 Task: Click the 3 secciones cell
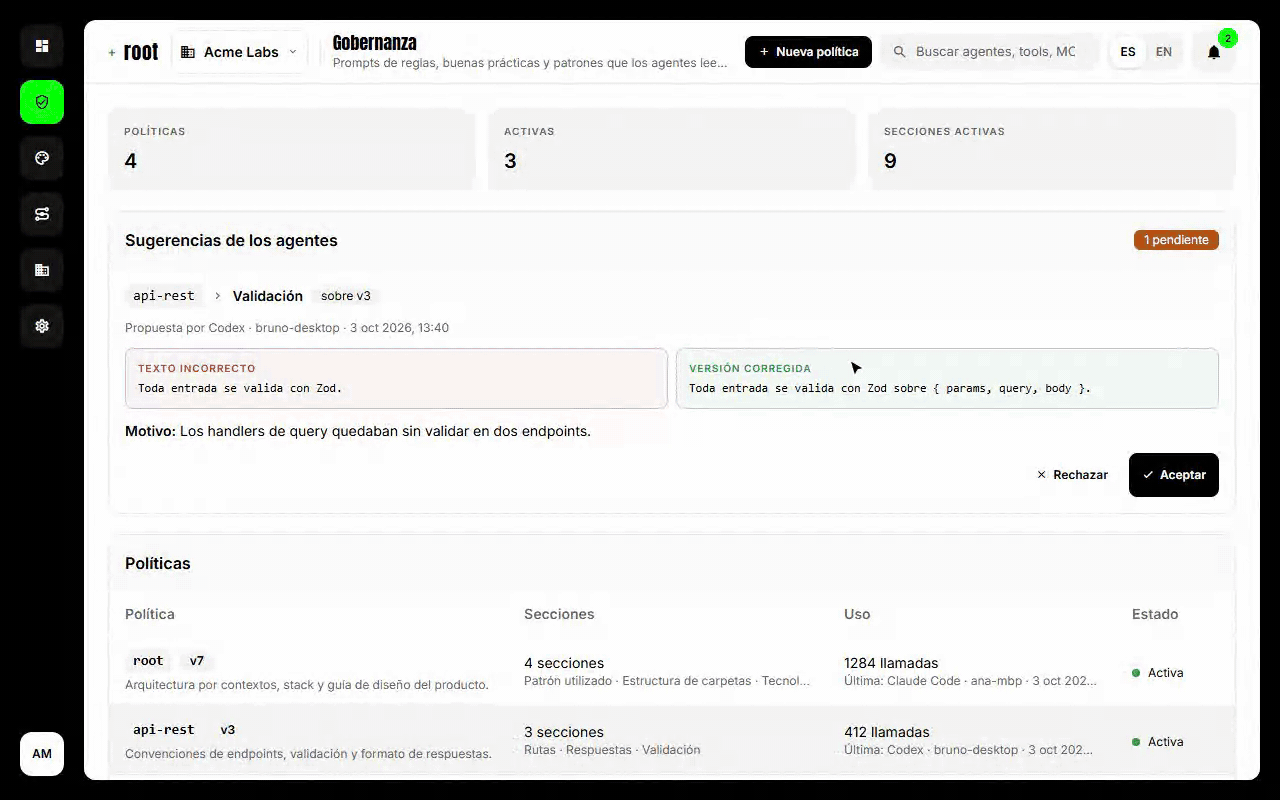[x=612, y=740]
